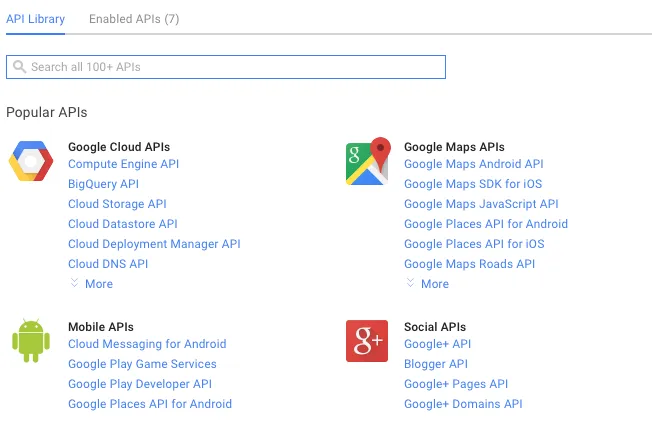Open Google Maps JavaScript API link

click(x=481, y=204)
